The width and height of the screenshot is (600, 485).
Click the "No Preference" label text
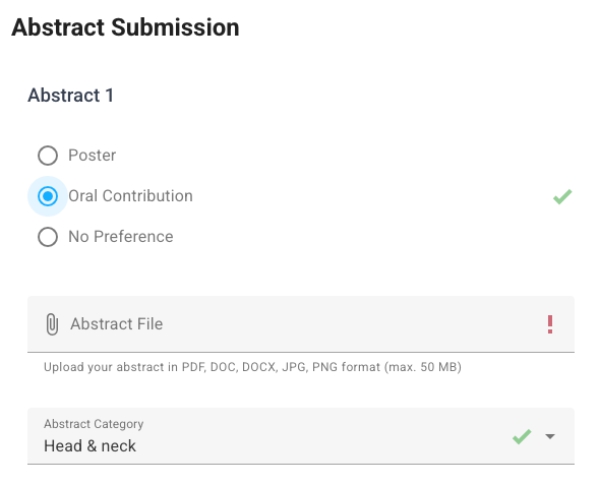[120, 237]
